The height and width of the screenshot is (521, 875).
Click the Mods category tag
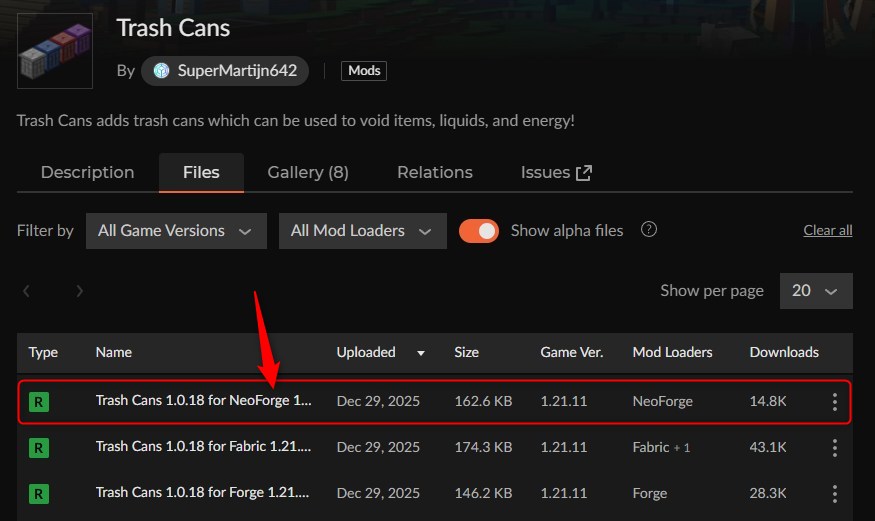364,71
